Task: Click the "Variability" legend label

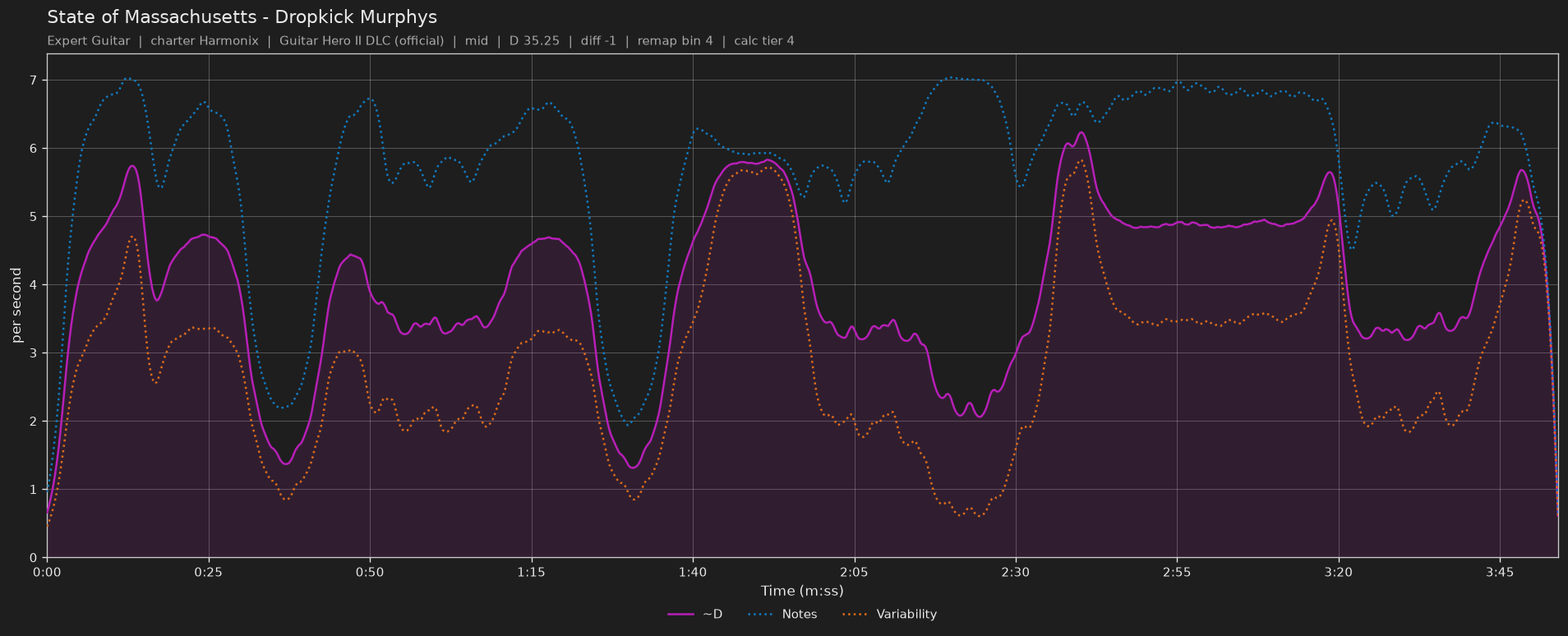Action: (906, 615)
